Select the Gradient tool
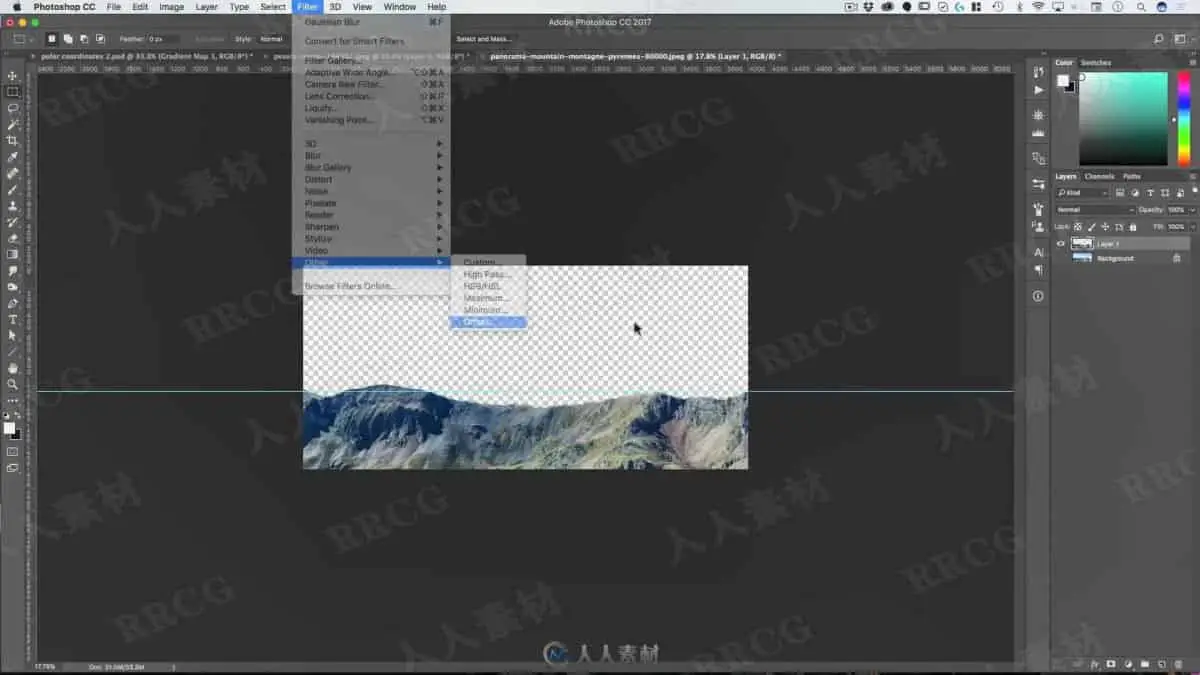Image resolution: width=1200 pixels, height=675 pixels. [x=12, y=254]
